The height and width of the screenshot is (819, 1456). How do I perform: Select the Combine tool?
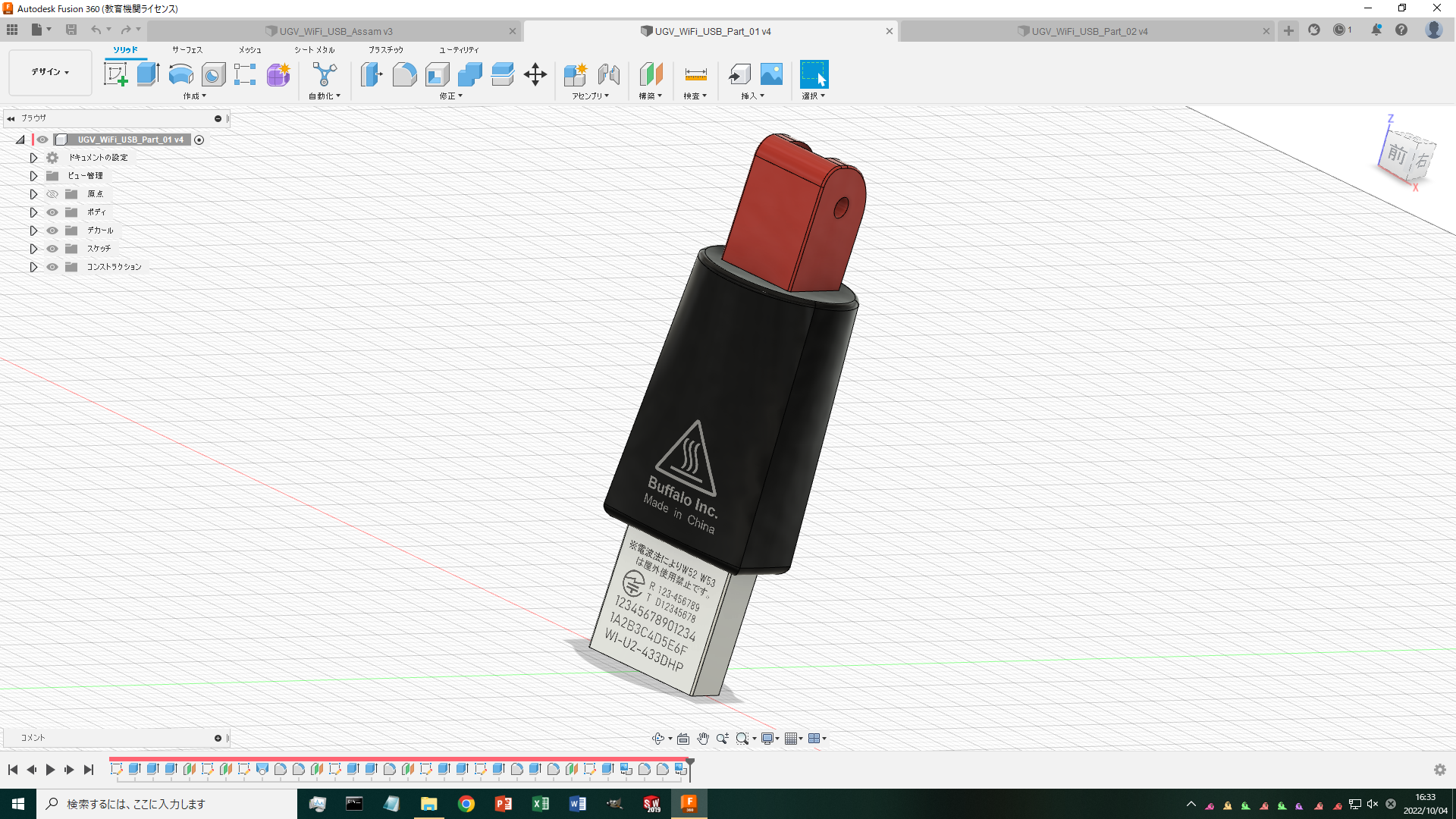[469, 74]
